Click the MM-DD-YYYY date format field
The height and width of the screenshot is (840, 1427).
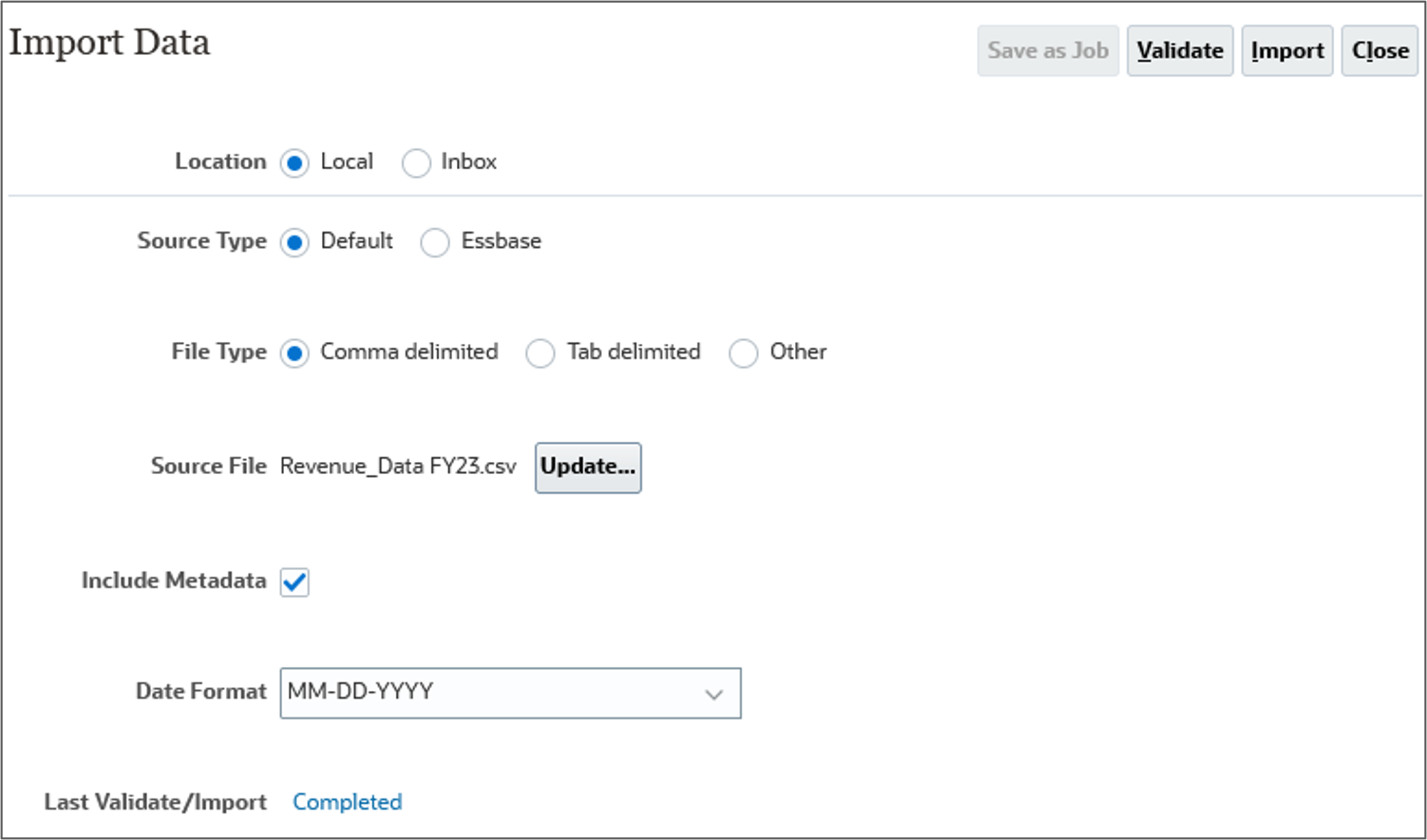point(360,692)
